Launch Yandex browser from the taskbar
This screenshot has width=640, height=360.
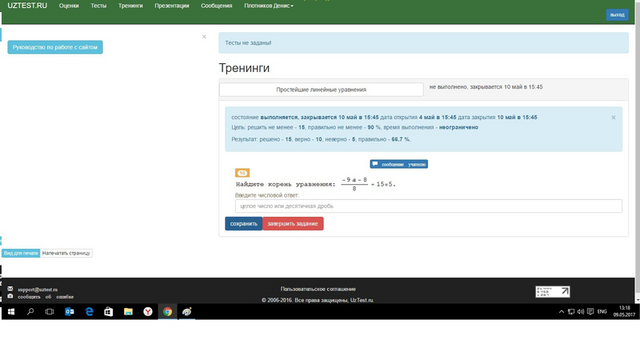click(148, 312)
